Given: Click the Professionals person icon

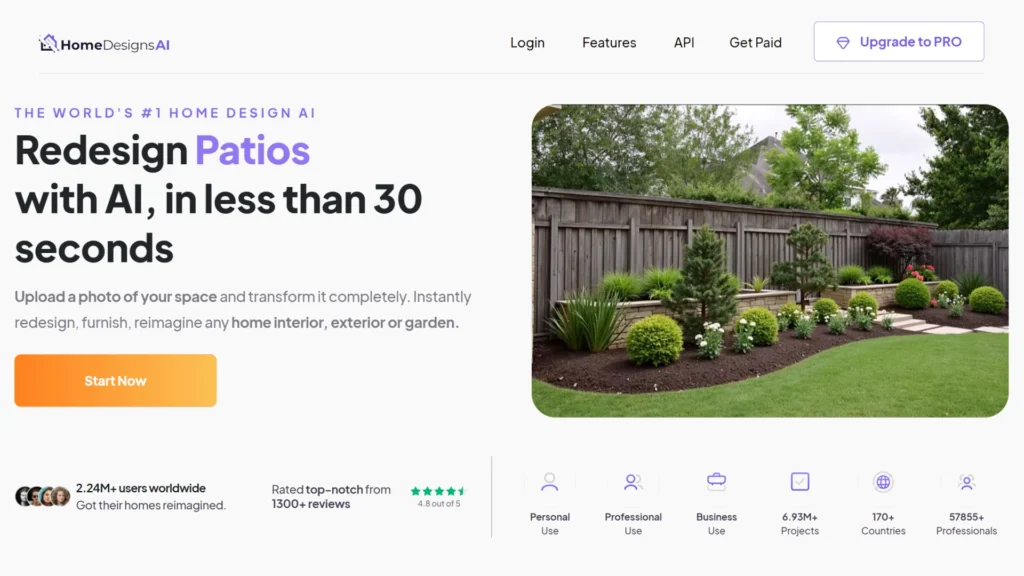Looking at the screenshot, I should pos(967,482).
